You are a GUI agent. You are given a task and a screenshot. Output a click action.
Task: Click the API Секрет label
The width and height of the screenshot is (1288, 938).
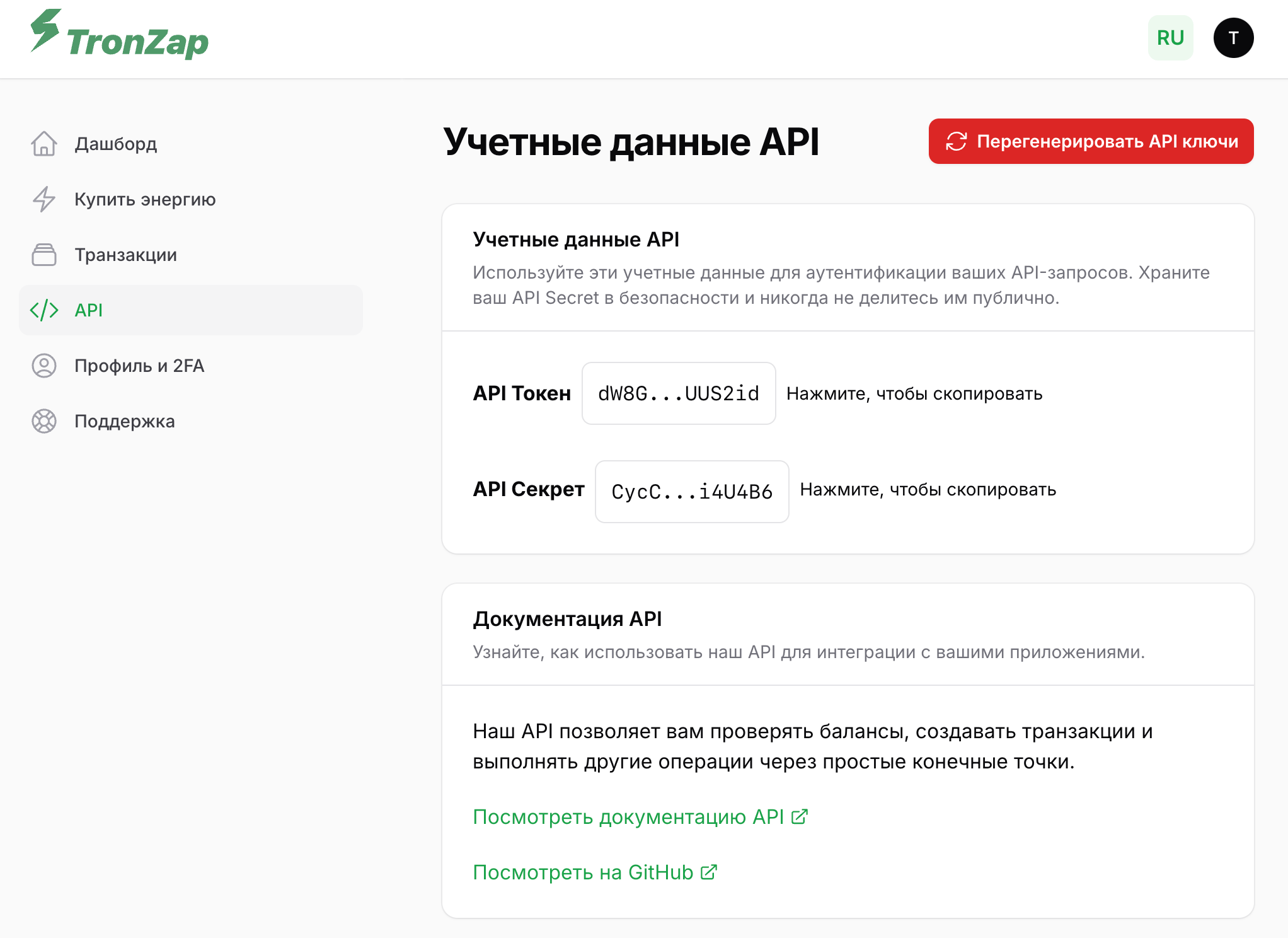pos(529,489)
